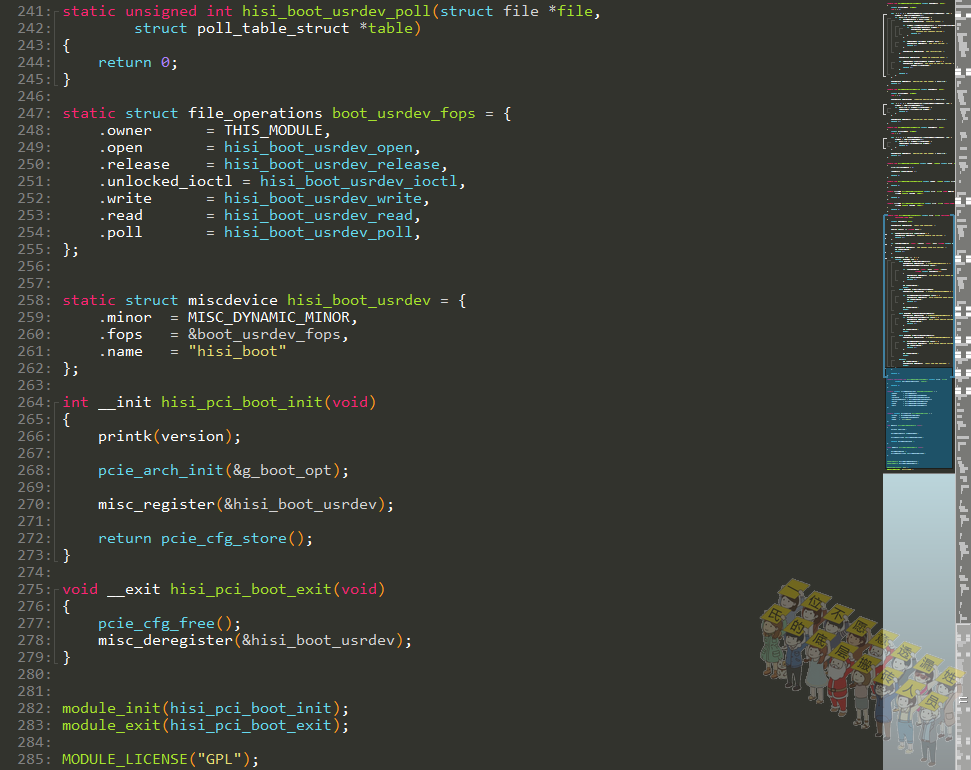The height and width of the screenshot is (770, 971).
Task: Collapse the hisi_pci_boot_exit function fold marker
Action: point(57,590)
